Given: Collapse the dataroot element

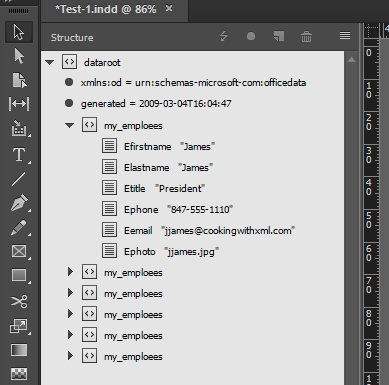Looking at the screenshot, I should tap(50, 62).
